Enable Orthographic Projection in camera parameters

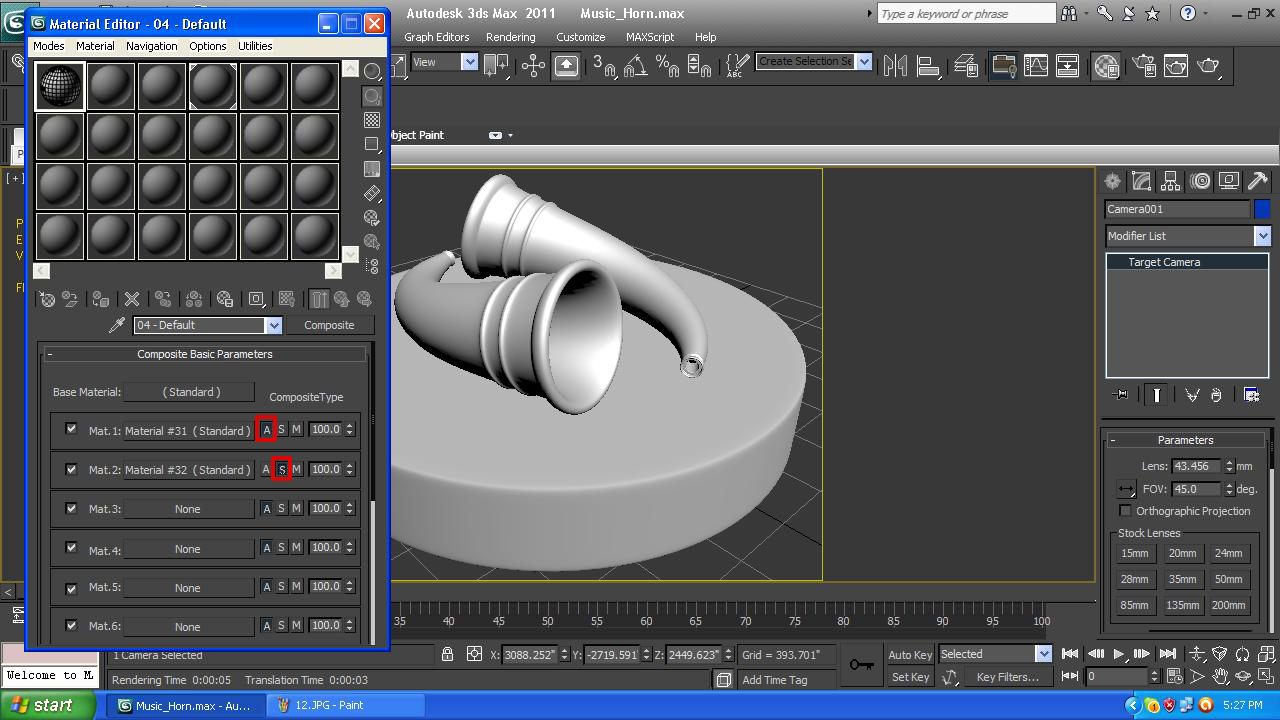point(1126,511)
